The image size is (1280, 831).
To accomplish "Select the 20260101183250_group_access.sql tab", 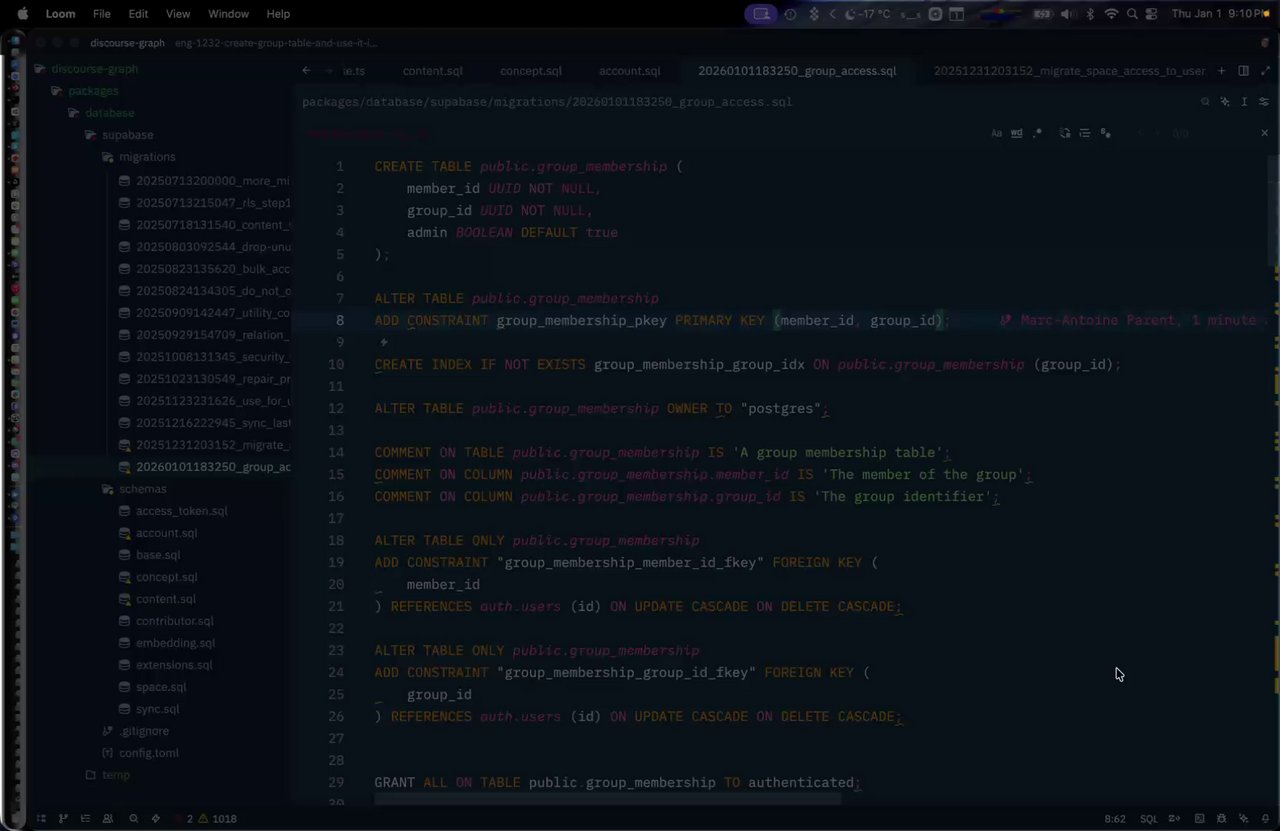I will (x=797, y=71).
